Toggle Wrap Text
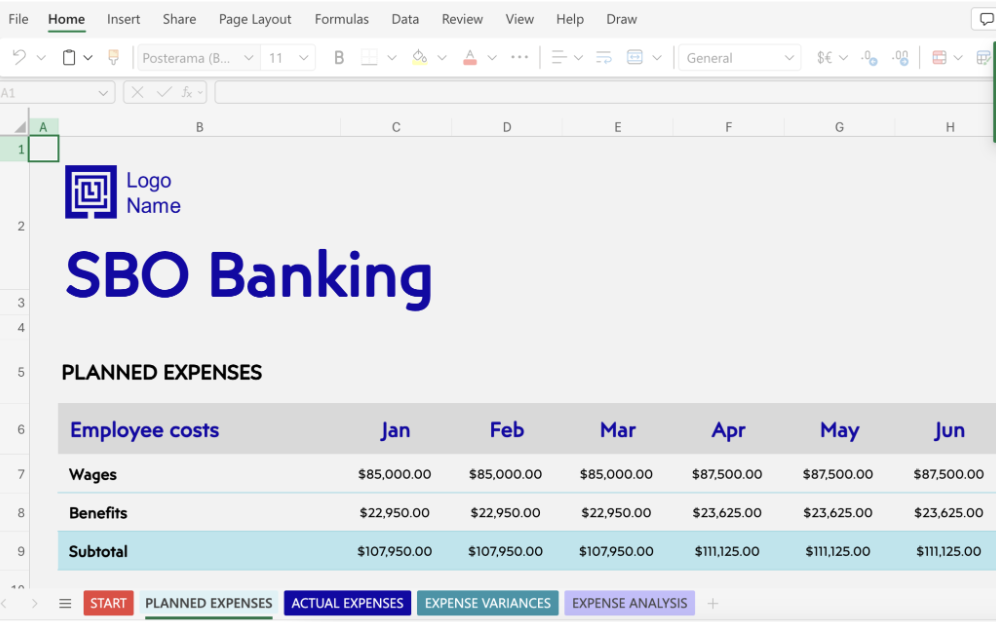Viewport: 996px width, 624px height. (603, 58)
